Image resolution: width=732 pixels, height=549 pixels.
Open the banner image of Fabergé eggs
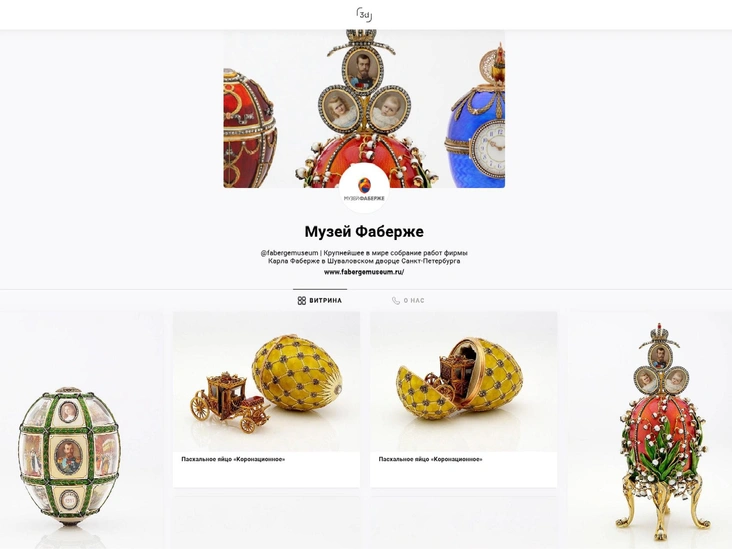(364, 109)
